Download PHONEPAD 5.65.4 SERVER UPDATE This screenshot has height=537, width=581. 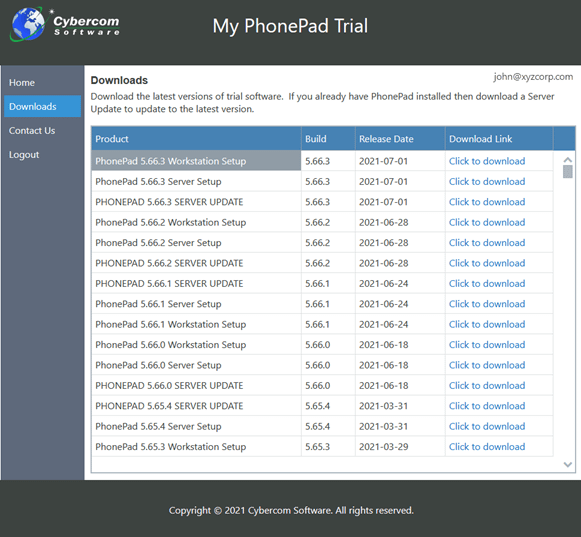tap(487, 406)
